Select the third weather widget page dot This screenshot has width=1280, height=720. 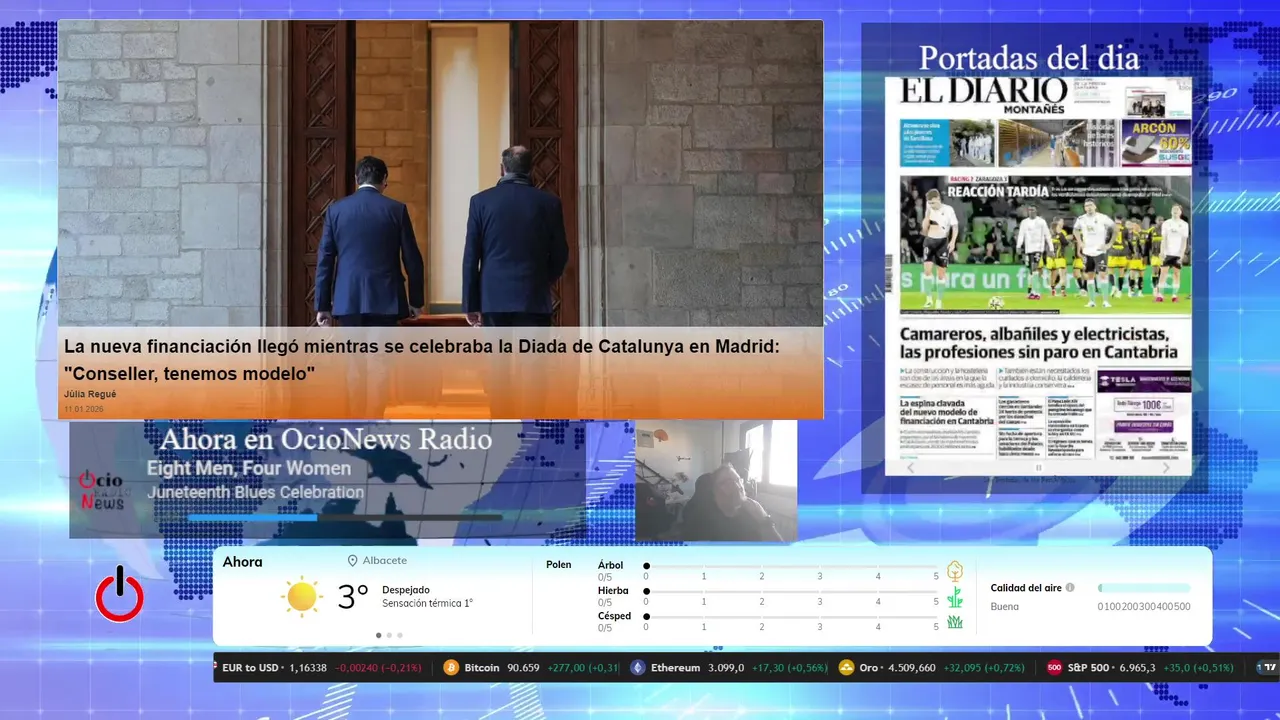point(400,635)
